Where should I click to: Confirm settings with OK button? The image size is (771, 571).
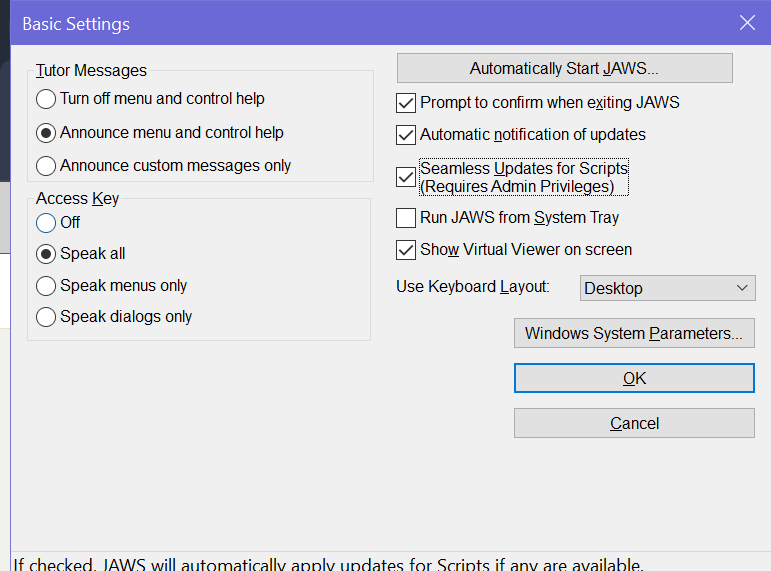click(634, 378)
